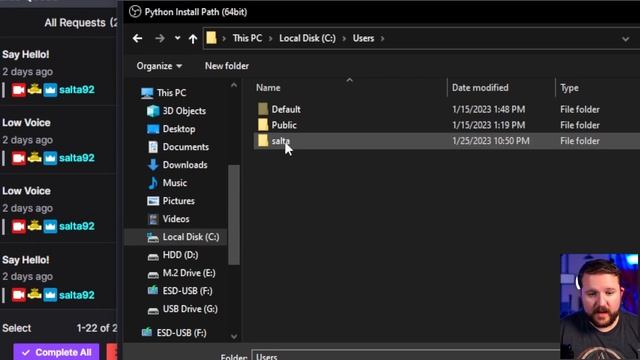This screenshot has height=360, width=640.
Task: Click the Music note icon
Action: click(153, 183)
